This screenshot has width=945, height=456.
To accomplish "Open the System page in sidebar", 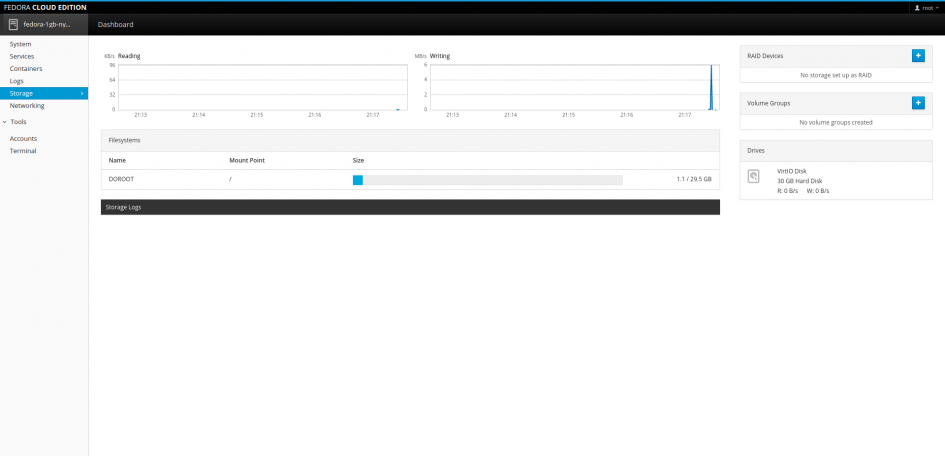I will pos(20,44).
